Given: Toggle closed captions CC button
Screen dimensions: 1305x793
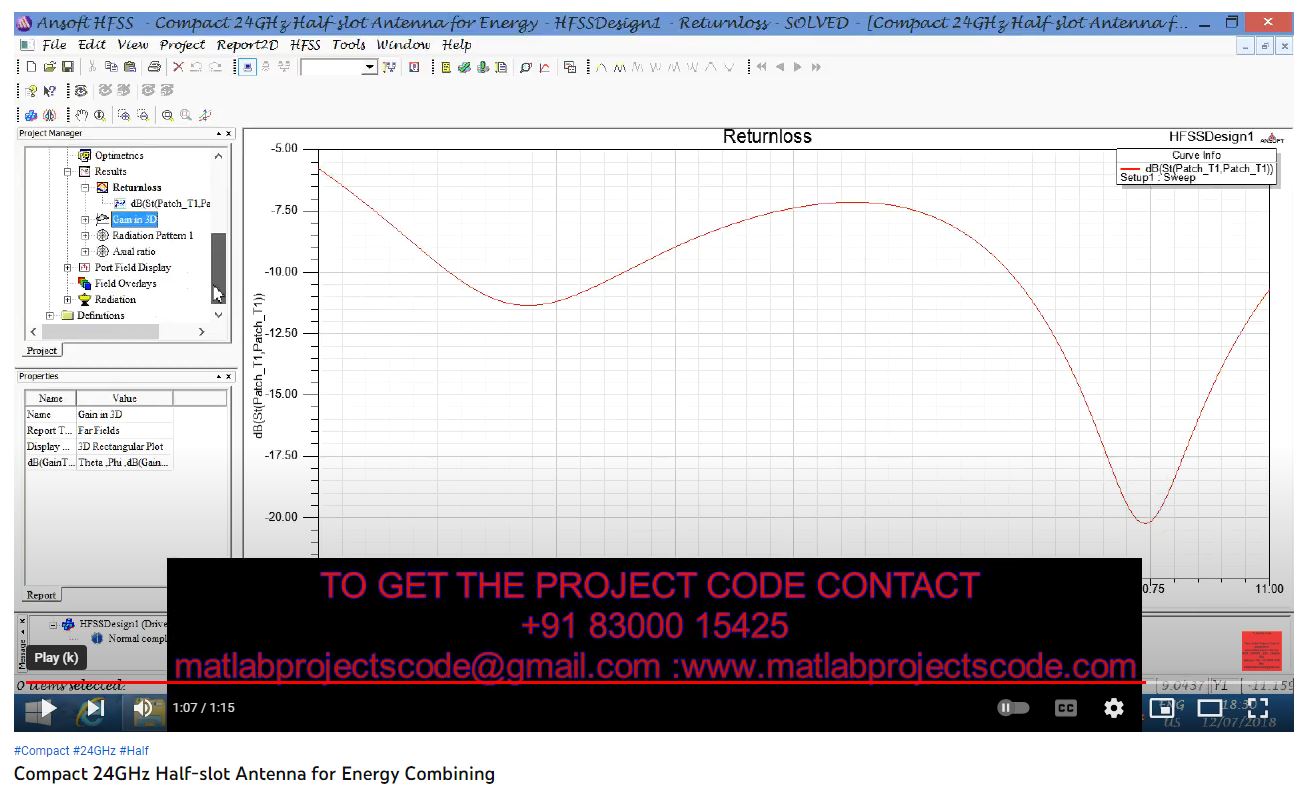Looking at the screenshot, I should (x=1066, y=708).
